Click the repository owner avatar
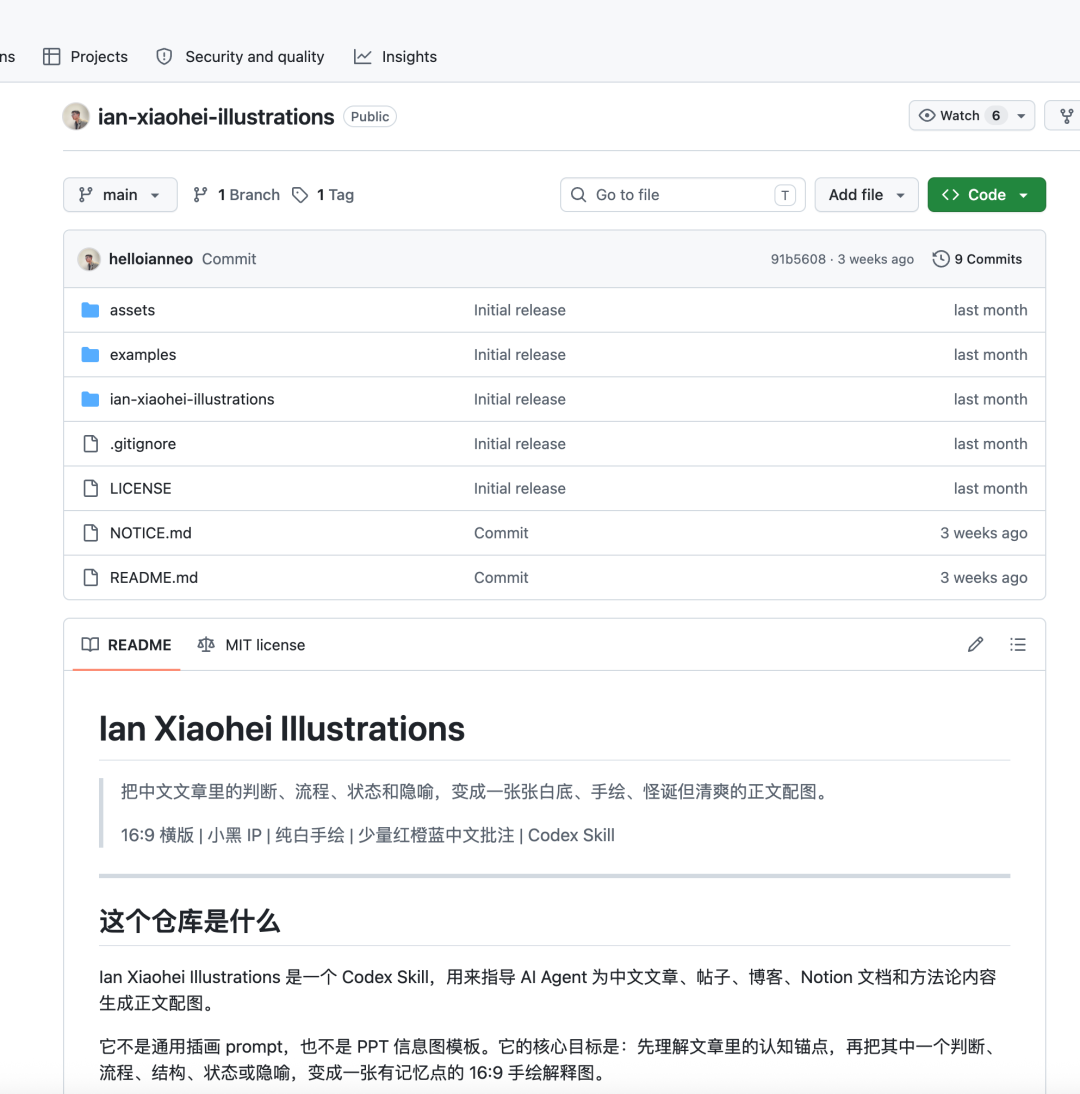The height and width of the screenshot is (1094, 1080). 76,117
